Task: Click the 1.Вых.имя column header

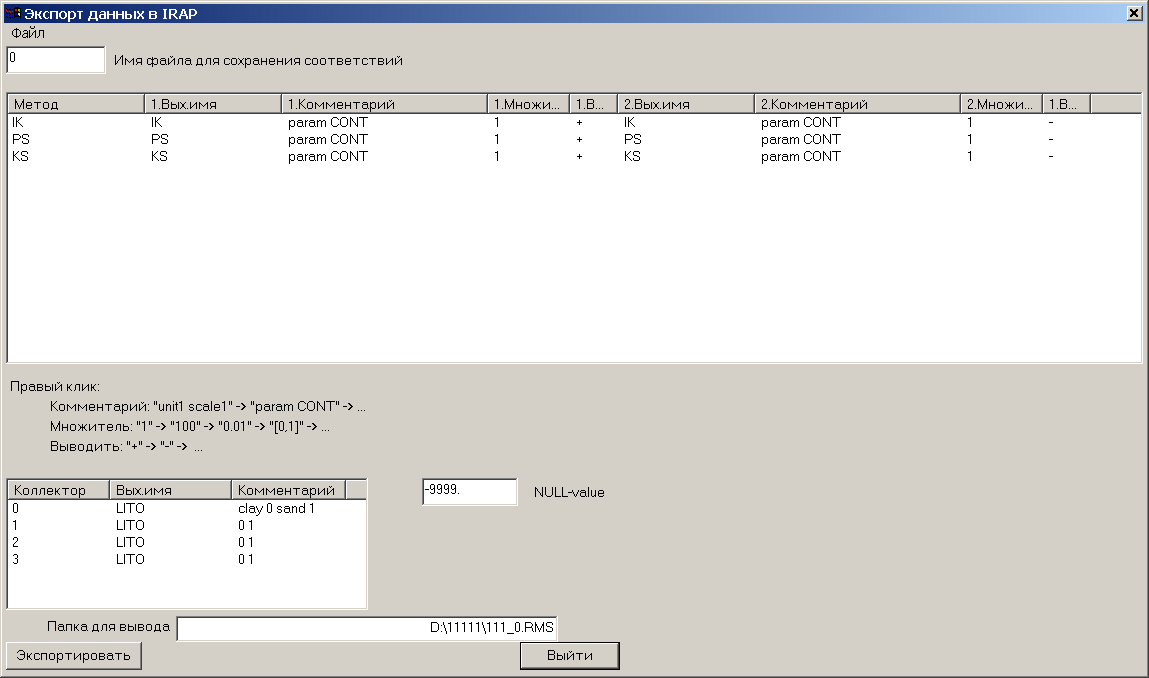Action: pos(213,104)
